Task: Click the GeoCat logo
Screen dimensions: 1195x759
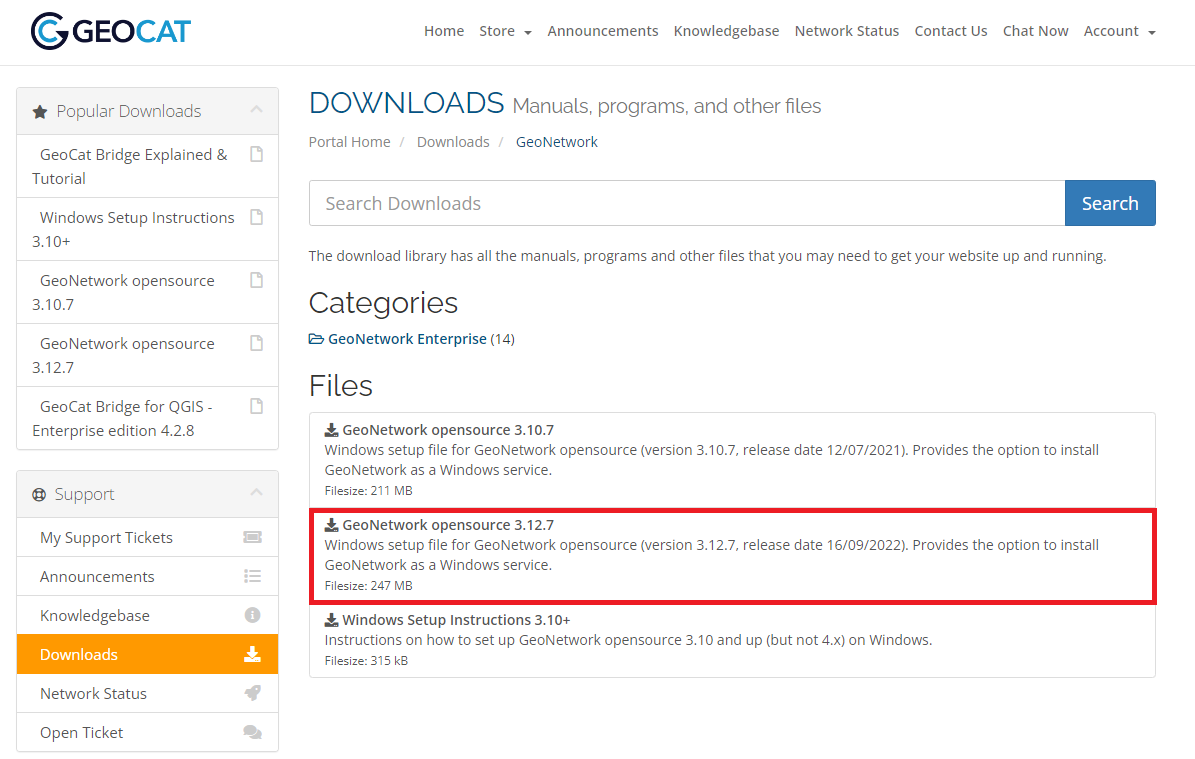Action: click(111, 31)
